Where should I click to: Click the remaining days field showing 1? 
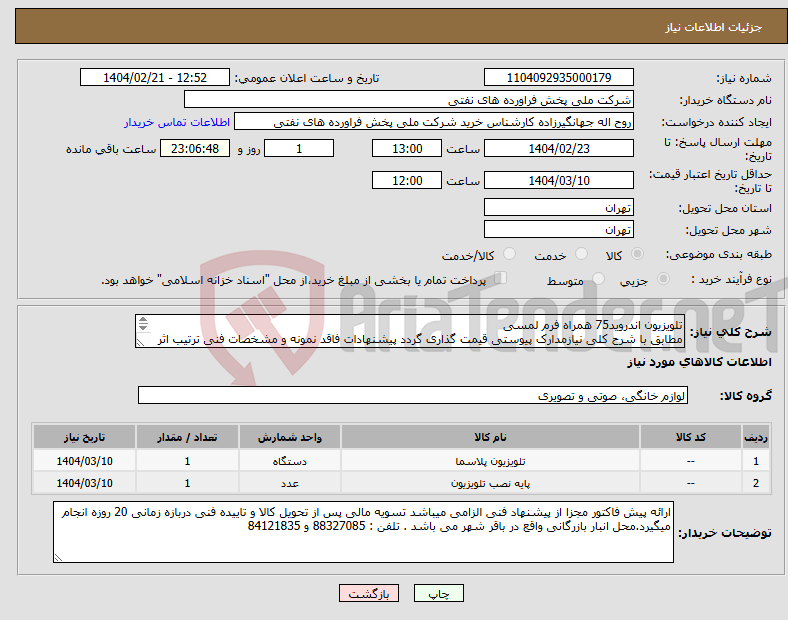299,149
